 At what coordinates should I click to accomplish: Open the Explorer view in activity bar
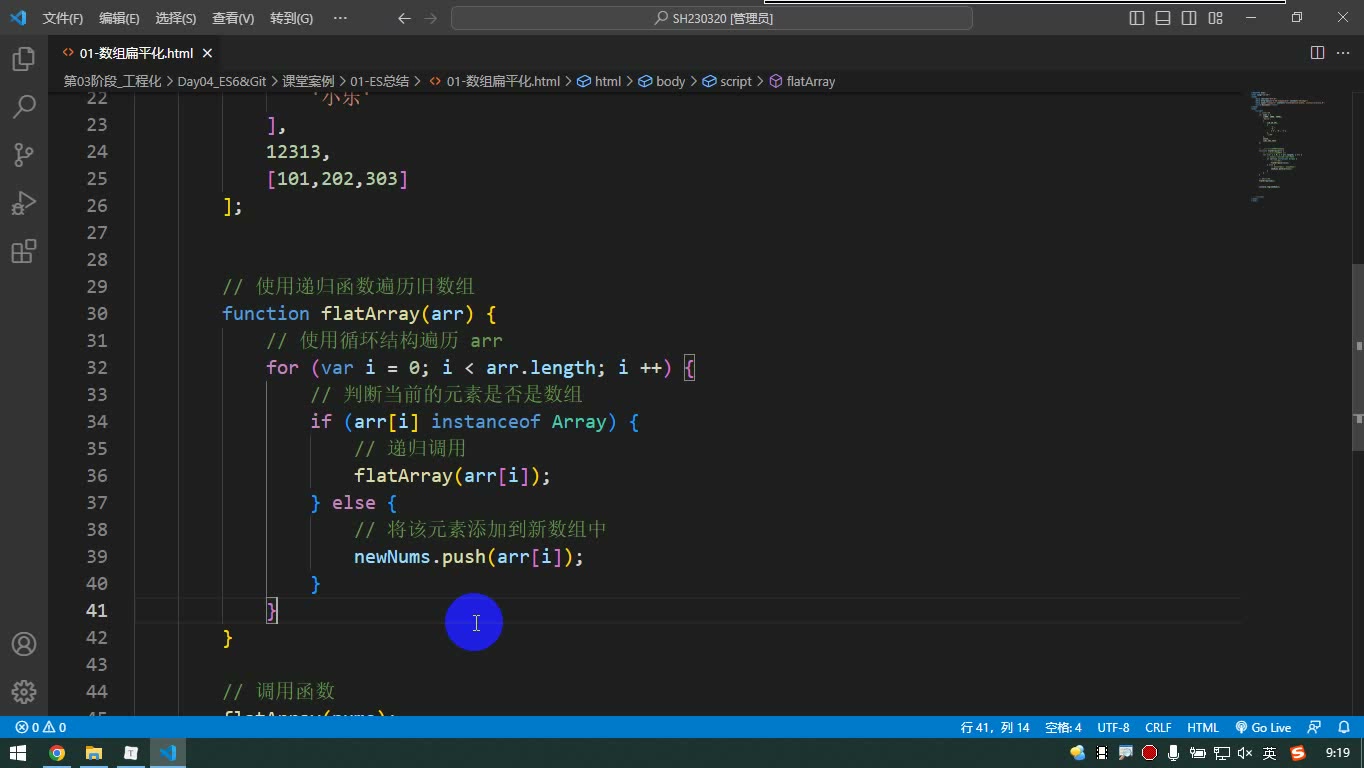pos(24,59)
